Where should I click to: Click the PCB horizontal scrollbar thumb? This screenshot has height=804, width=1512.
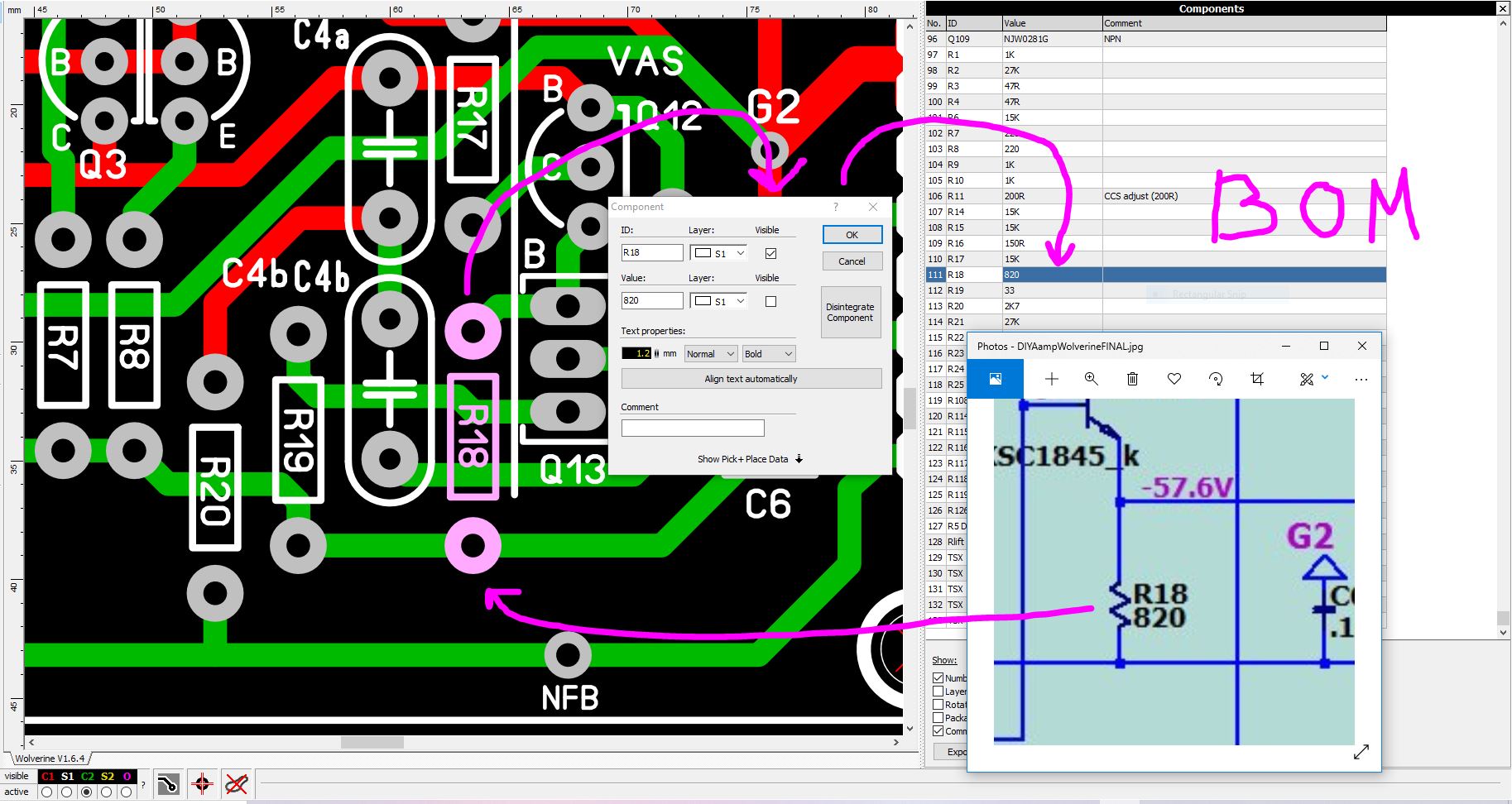pos(372,743)
